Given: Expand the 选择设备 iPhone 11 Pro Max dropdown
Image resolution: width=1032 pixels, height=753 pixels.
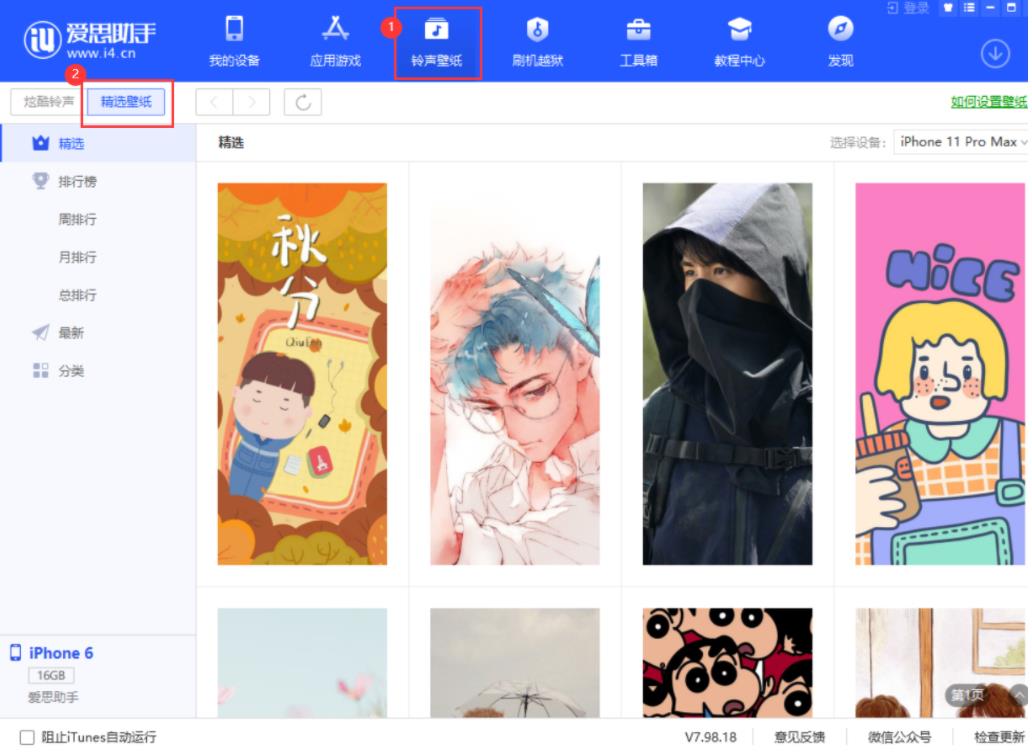Looking at the screenshot, I should point(962,142).
